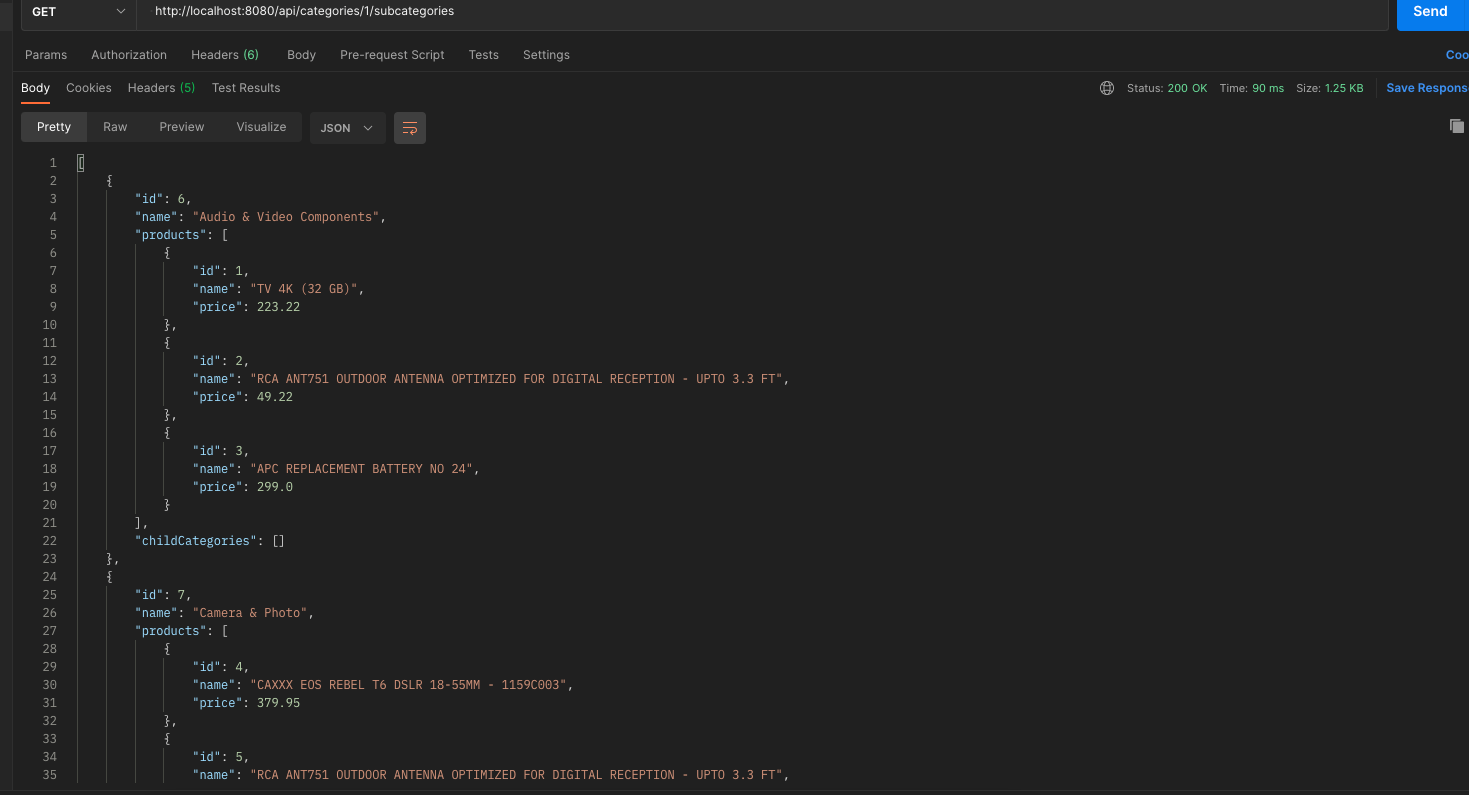This screenshot has height=795, width=1469.
Task: Click "APC REPLACEMENT BATTERY NO 24" string
Action: (x=361, y=469)
